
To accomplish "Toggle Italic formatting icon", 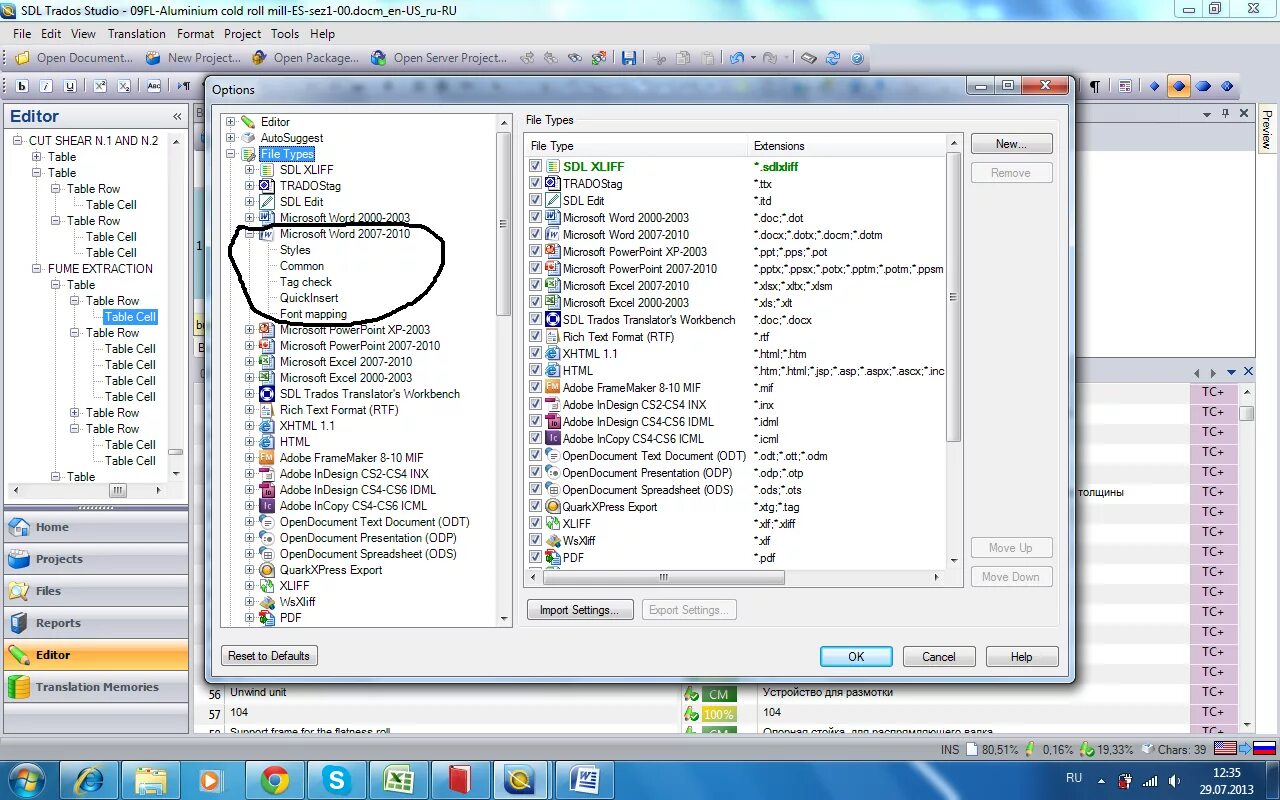I will pos(46,86).
